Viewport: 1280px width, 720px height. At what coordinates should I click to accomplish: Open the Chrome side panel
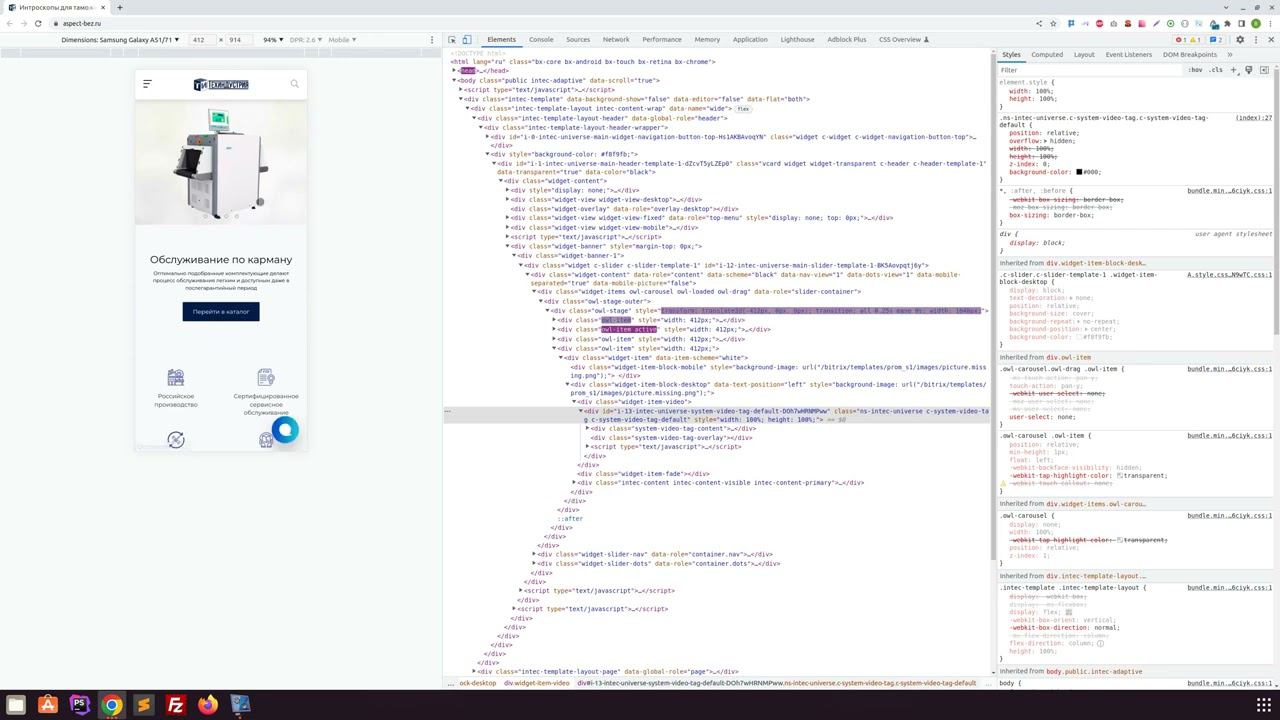click(x=1242, y=23)
